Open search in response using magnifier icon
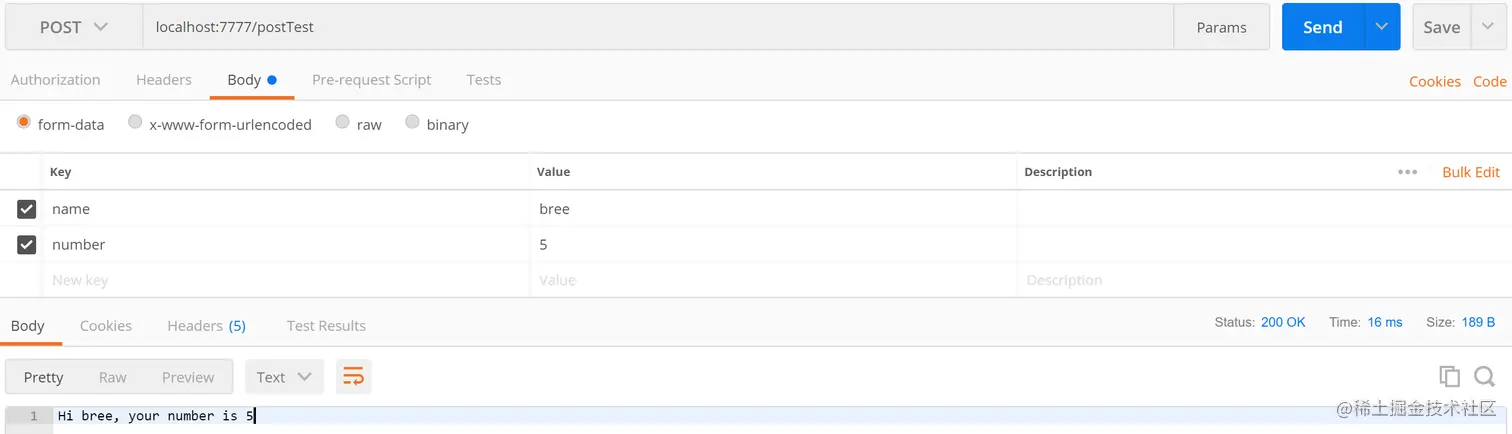 1485,377
